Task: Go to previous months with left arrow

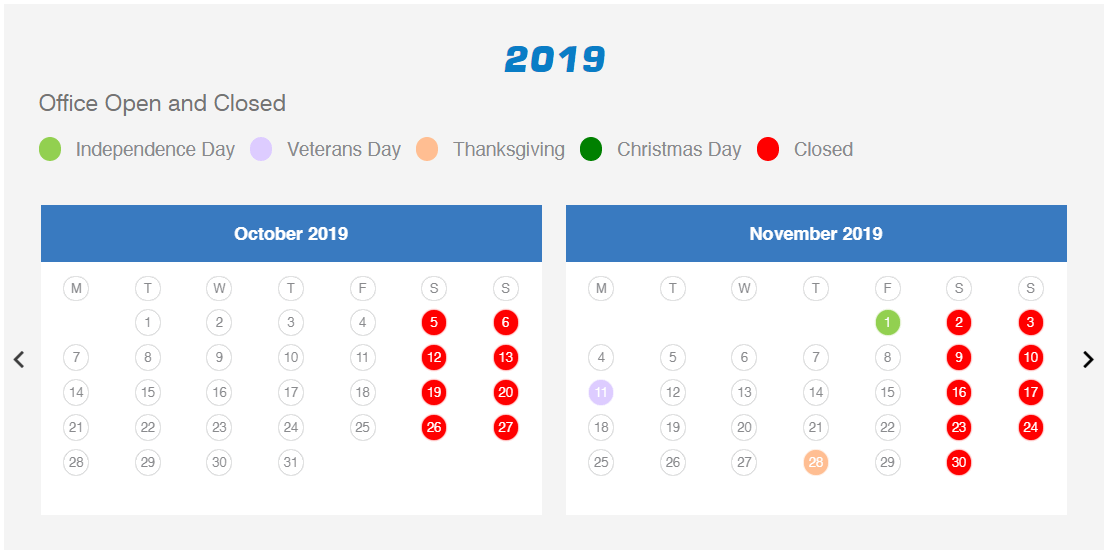Action: point(19,360)
